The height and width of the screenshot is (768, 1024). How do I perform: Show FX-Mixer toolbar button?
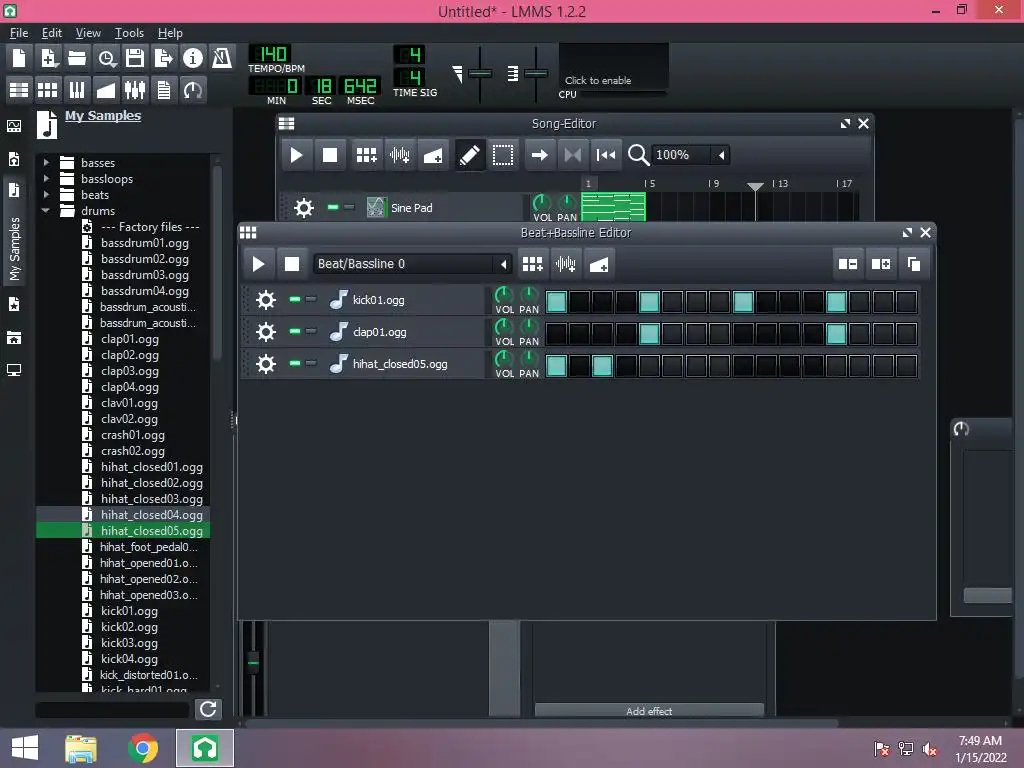tap(135, 89)
